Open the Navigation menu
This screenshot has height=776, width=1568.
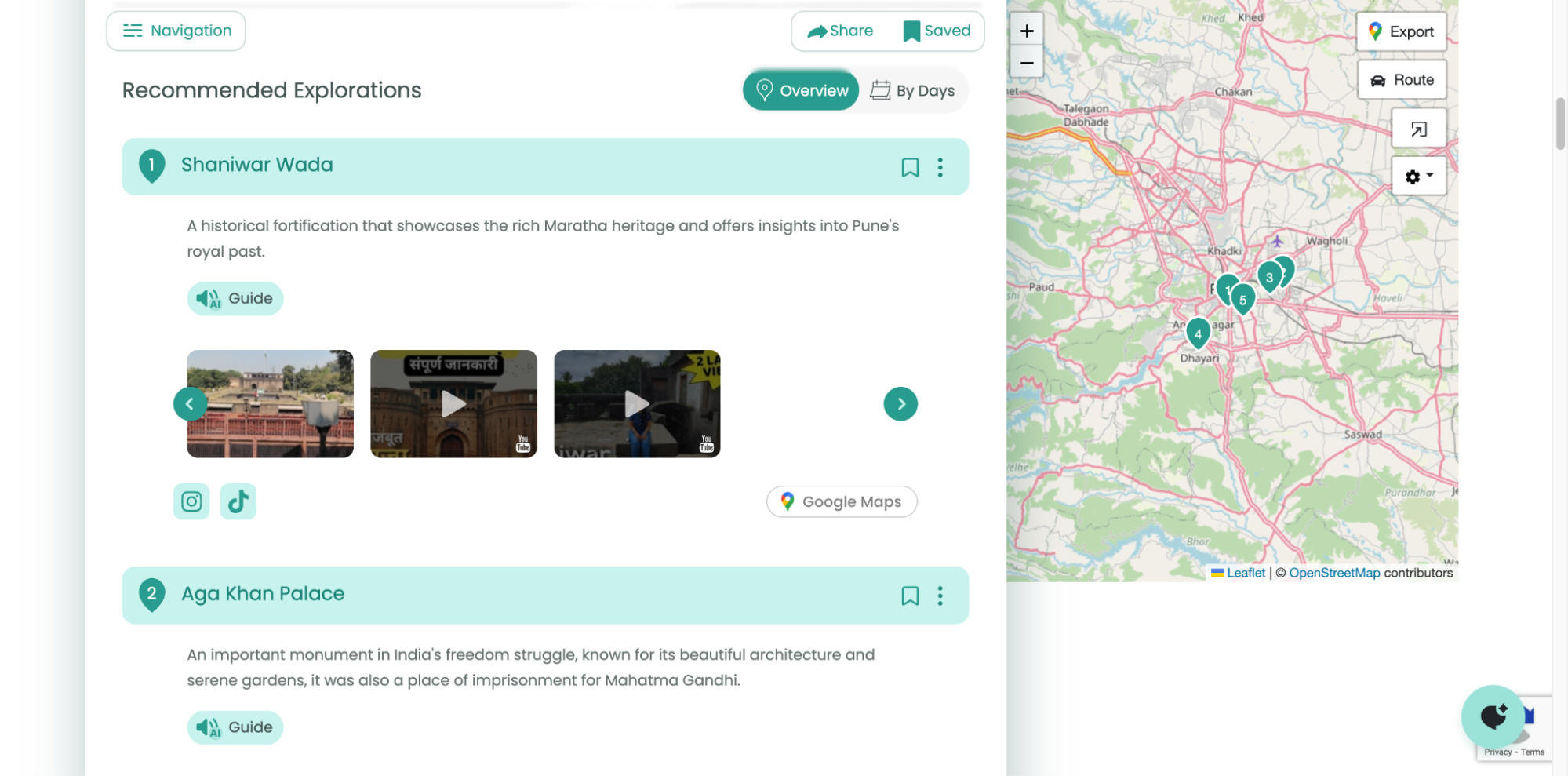coord(176,31)
